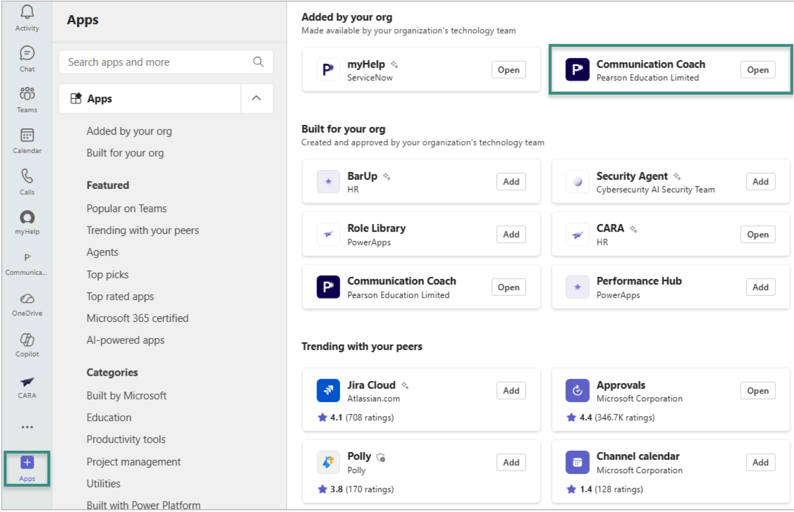Open the Activity bell icon
The height and width of the screenshot is (512, 794).
tap(27, 12)
